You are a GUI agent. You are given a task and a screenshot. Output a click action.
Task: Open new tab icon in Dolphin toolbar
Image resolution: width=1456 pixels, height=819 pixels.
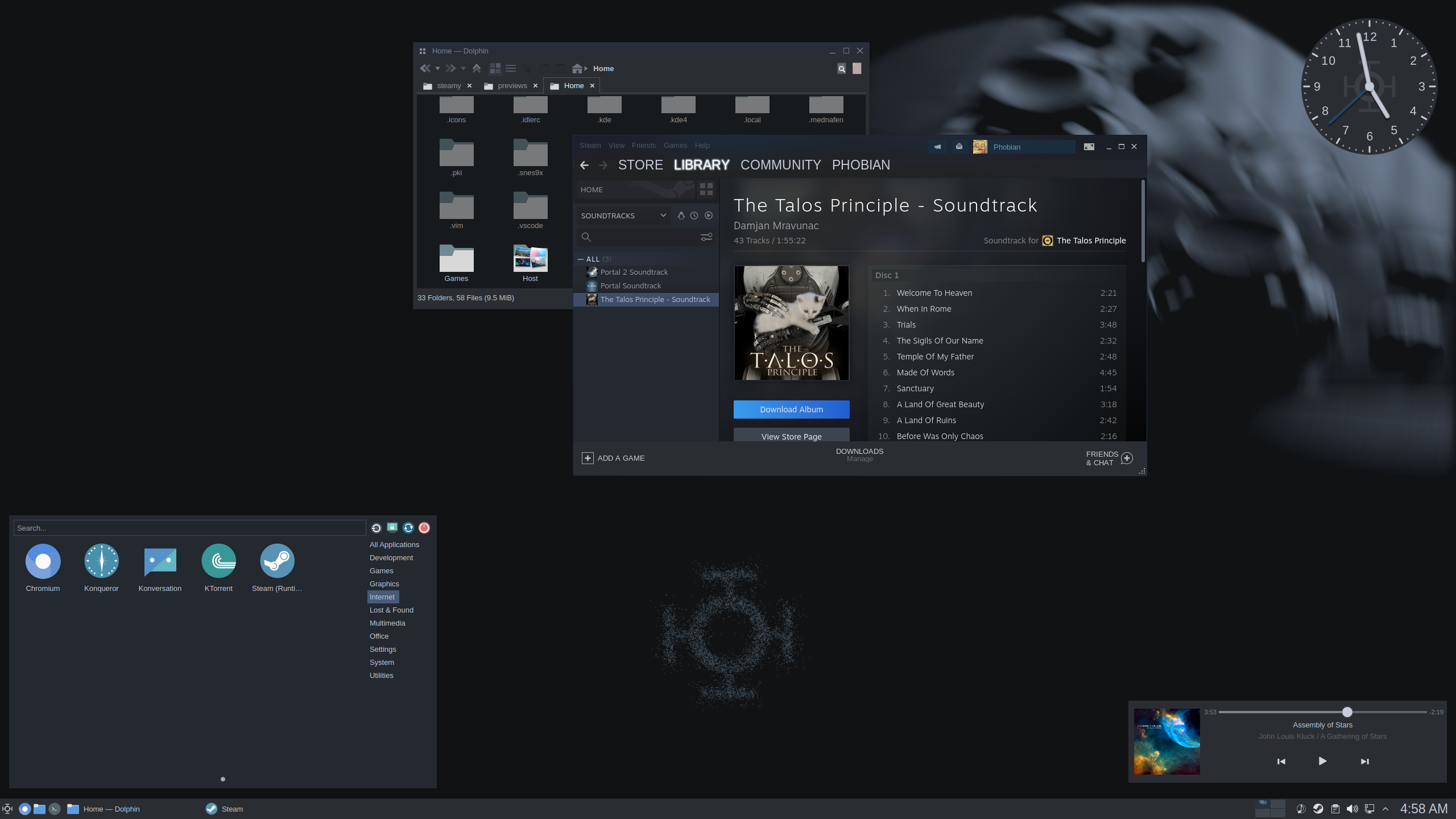point(544,68)
